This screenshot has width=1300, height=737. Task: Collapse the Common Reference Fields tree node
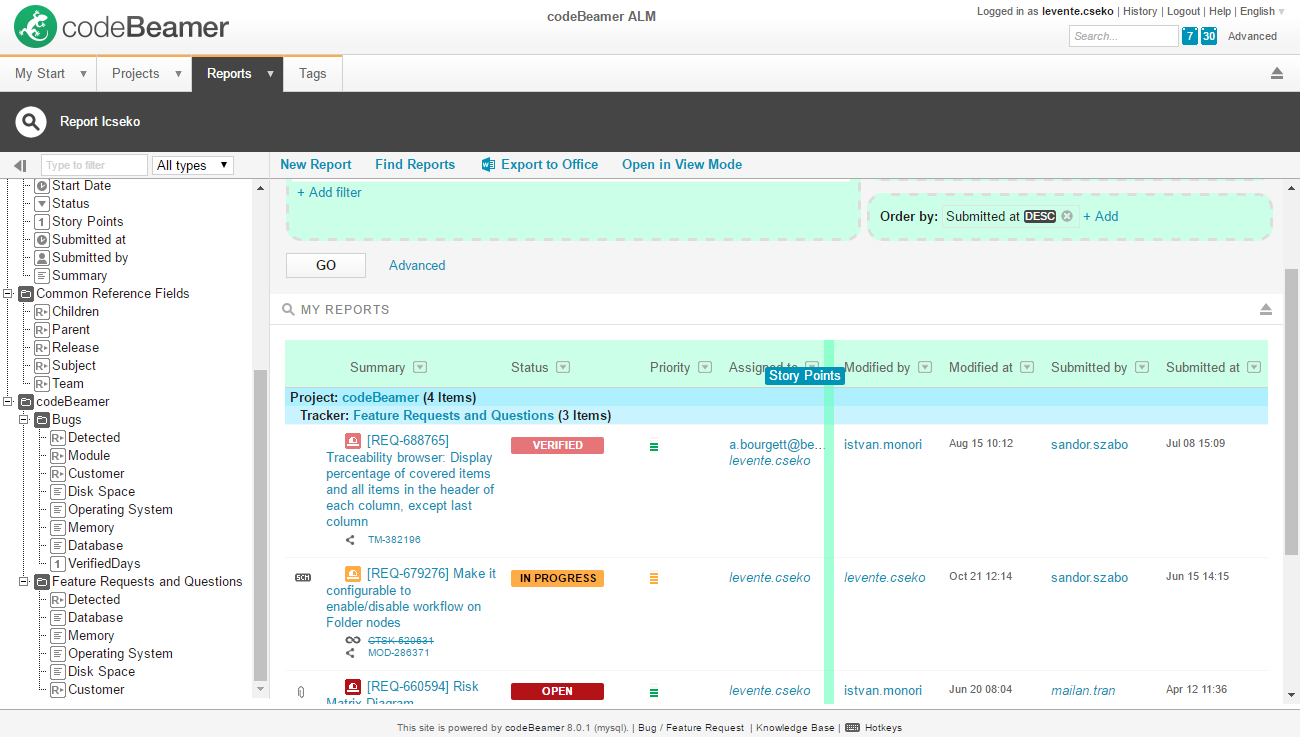(x=8, y=294)
